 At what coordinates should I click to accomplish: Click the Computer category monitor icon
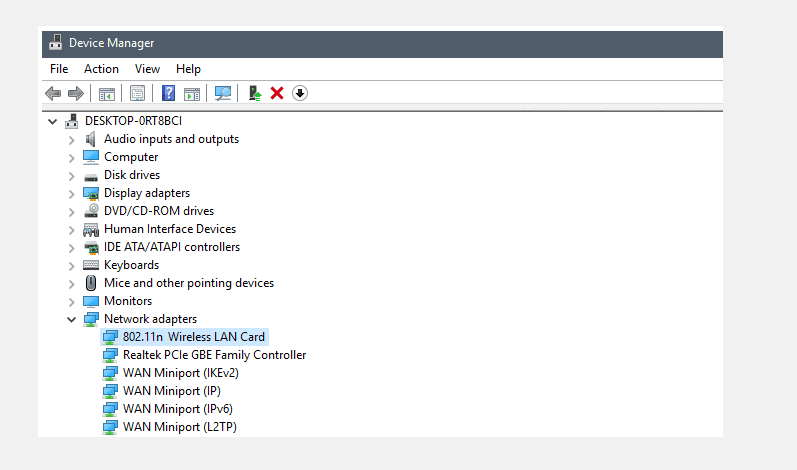pos(90,157)
